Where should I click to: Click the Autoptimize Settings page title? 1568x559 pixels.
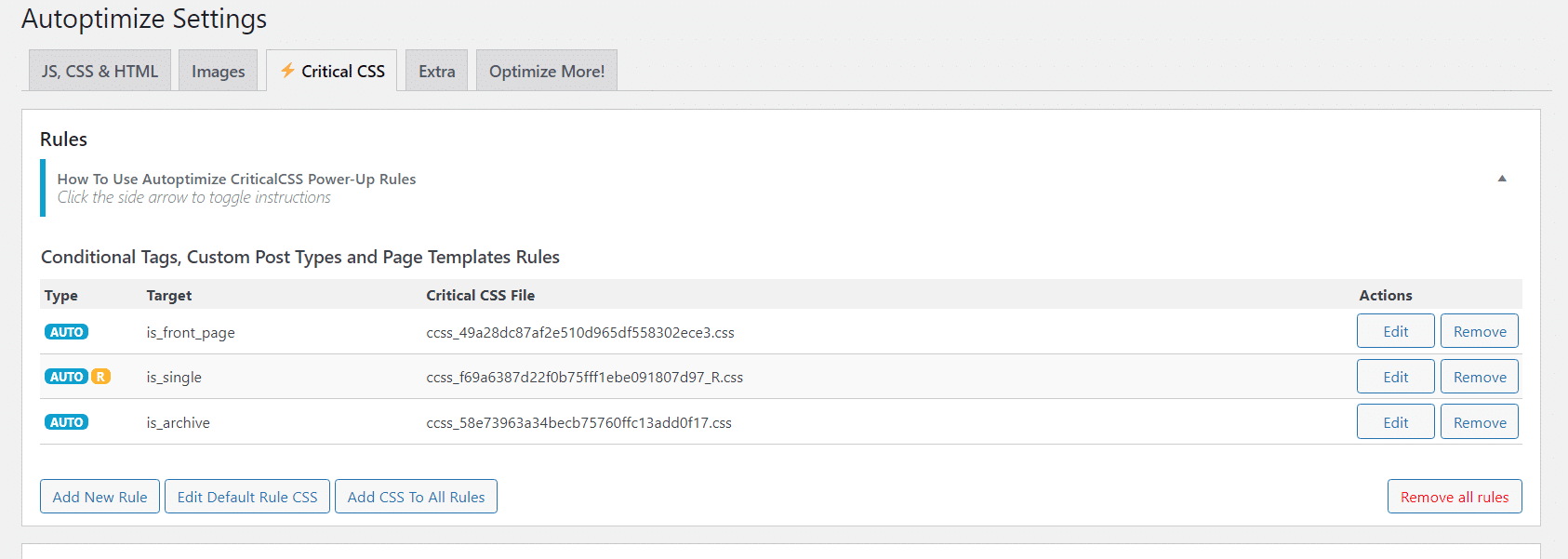(144, 19)
